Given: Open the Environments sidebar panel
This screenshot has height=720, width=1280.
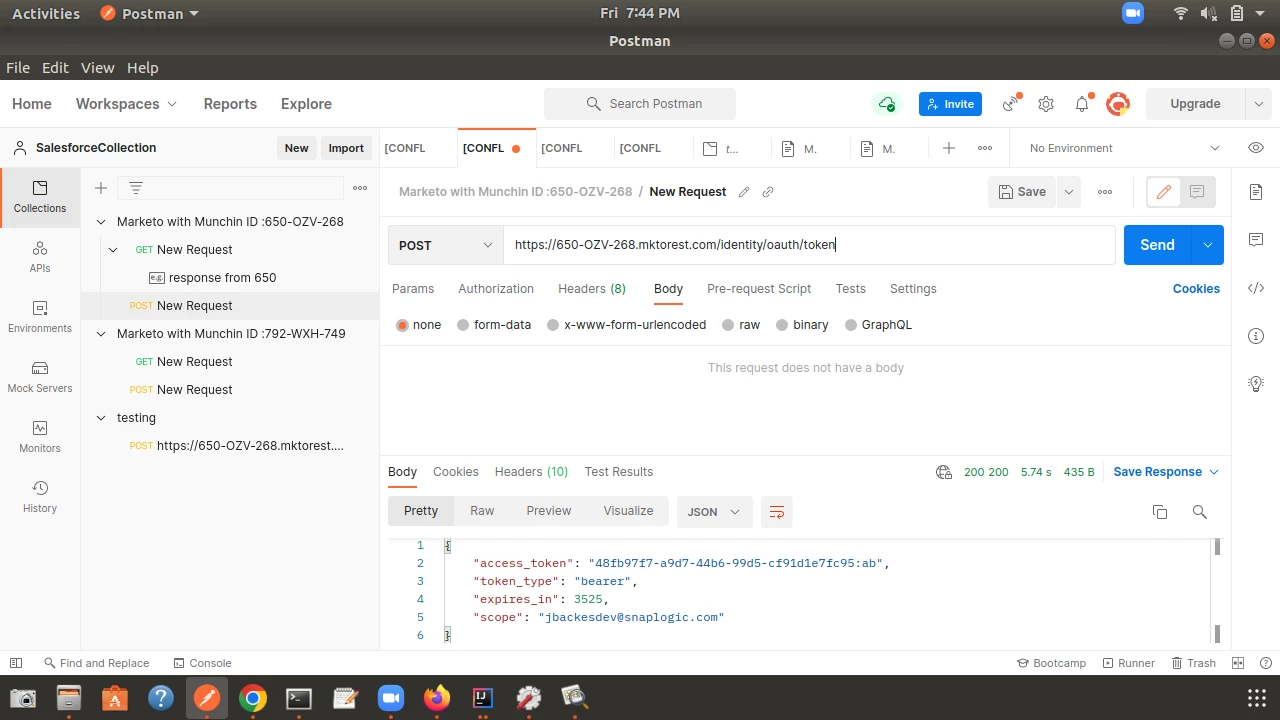Looking at the screenshot, I should (40, 317).
